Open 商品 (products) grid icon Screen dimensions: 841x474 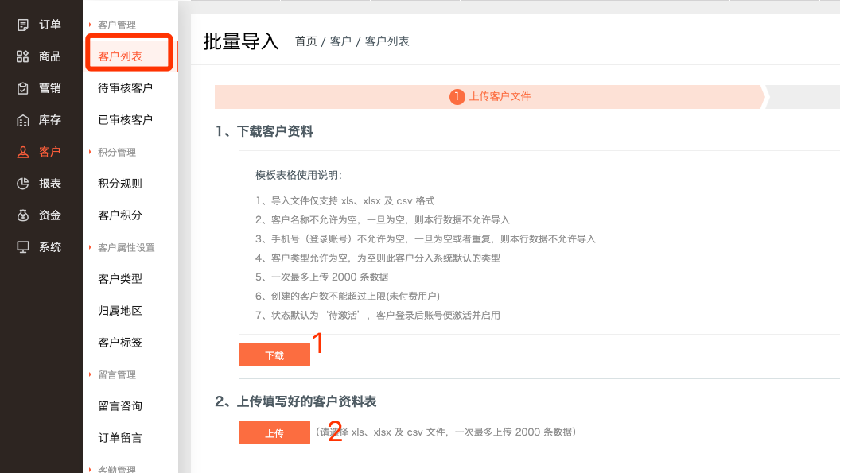[x=23, y=56]
